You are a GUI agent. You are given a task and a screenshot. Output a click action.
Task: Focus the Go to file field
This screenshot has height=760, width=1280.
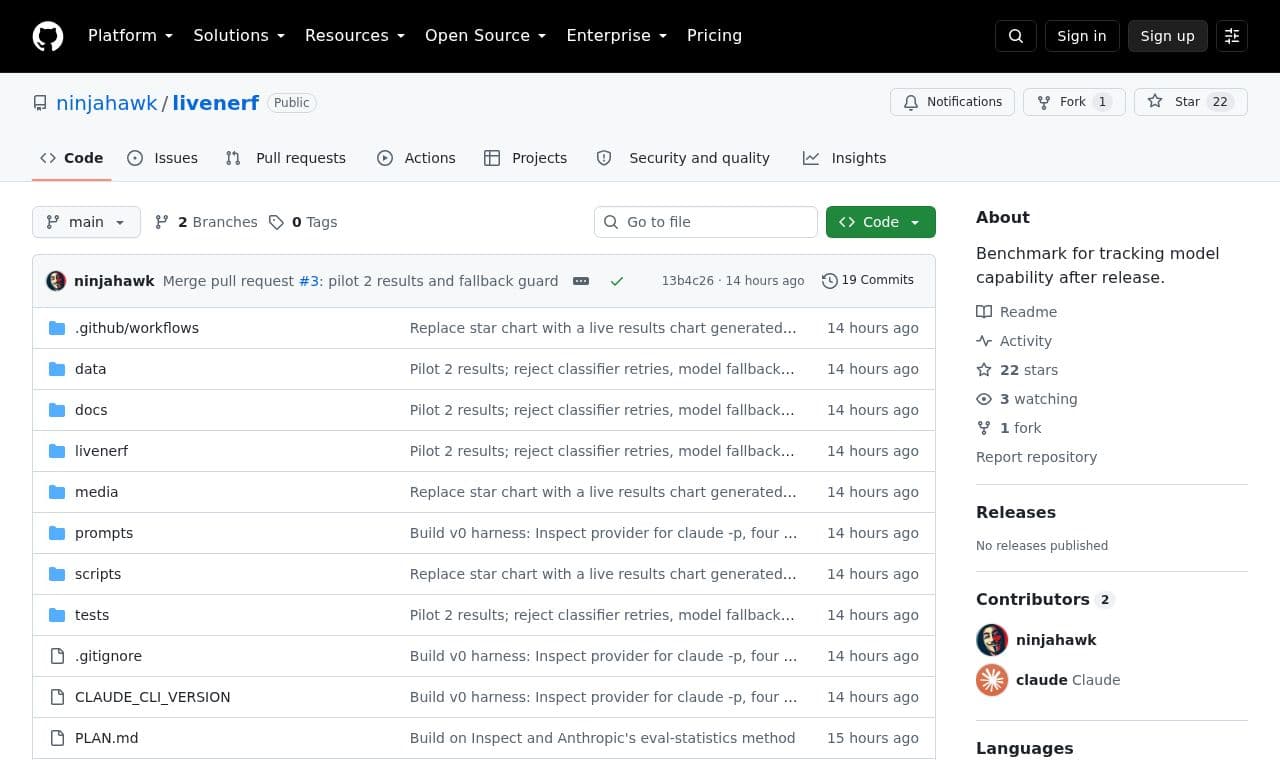[x=706, y=222]
